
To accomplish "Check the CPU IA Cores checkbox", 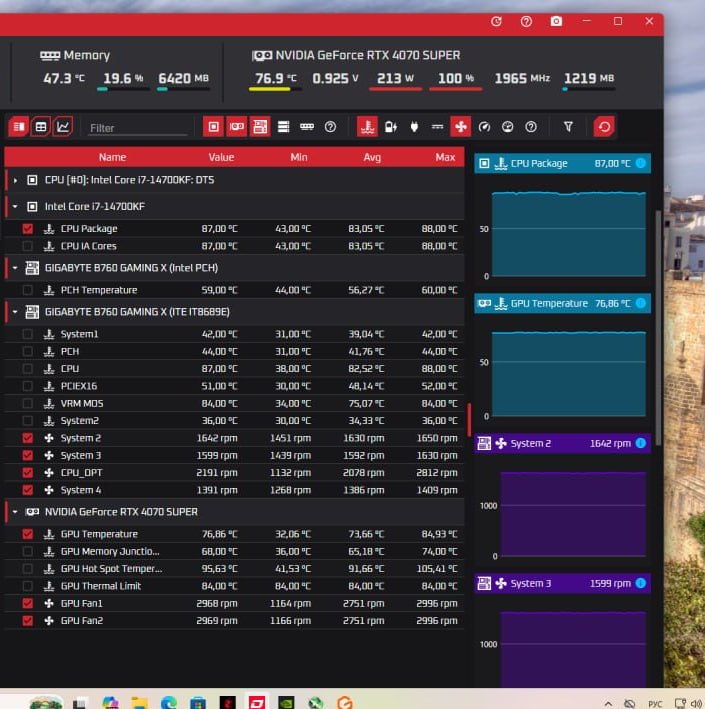I will 28,246.
